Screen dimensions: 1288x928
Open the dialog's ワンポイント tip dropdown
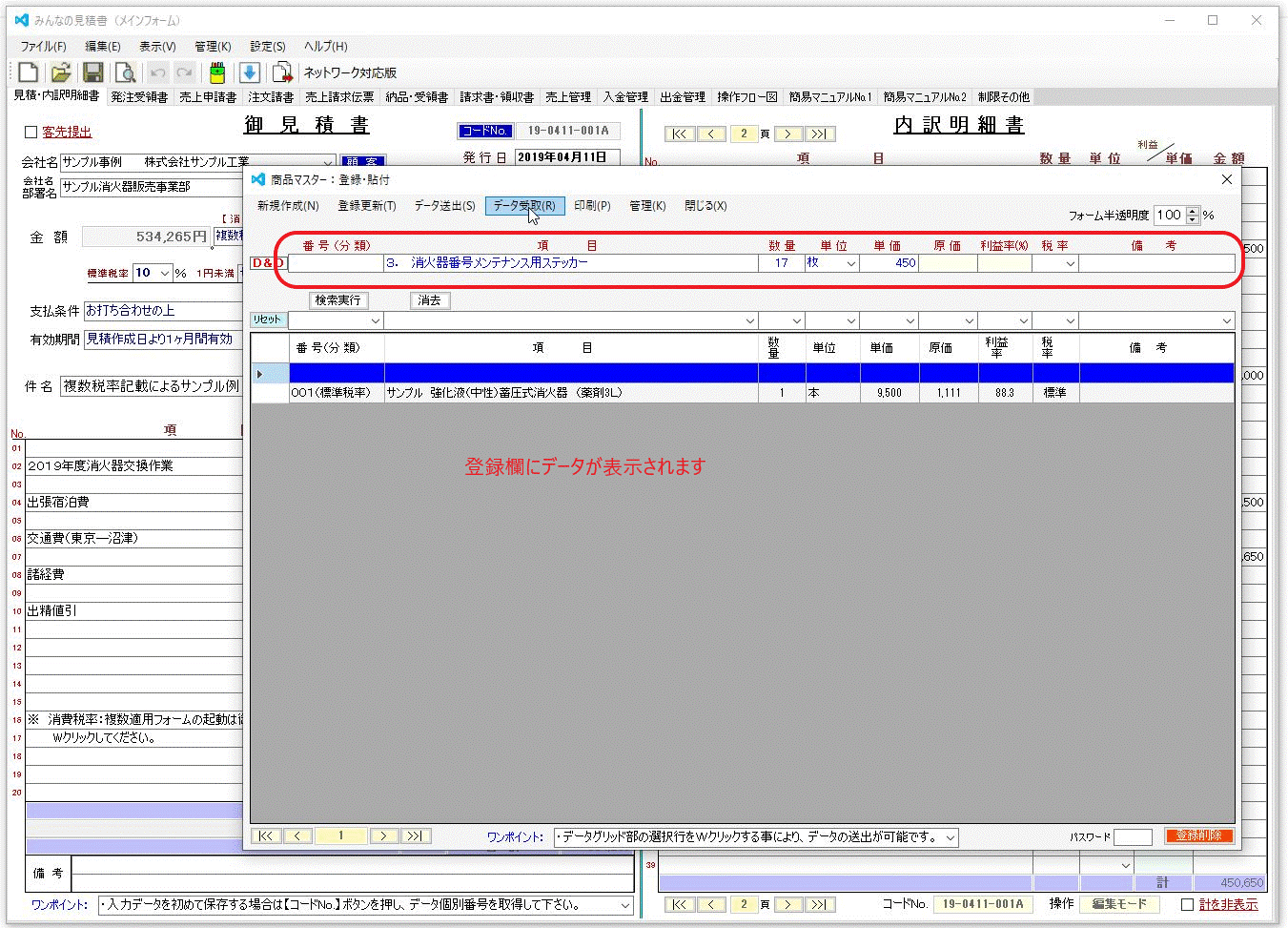pyautogui.click(x=950, y=837)
